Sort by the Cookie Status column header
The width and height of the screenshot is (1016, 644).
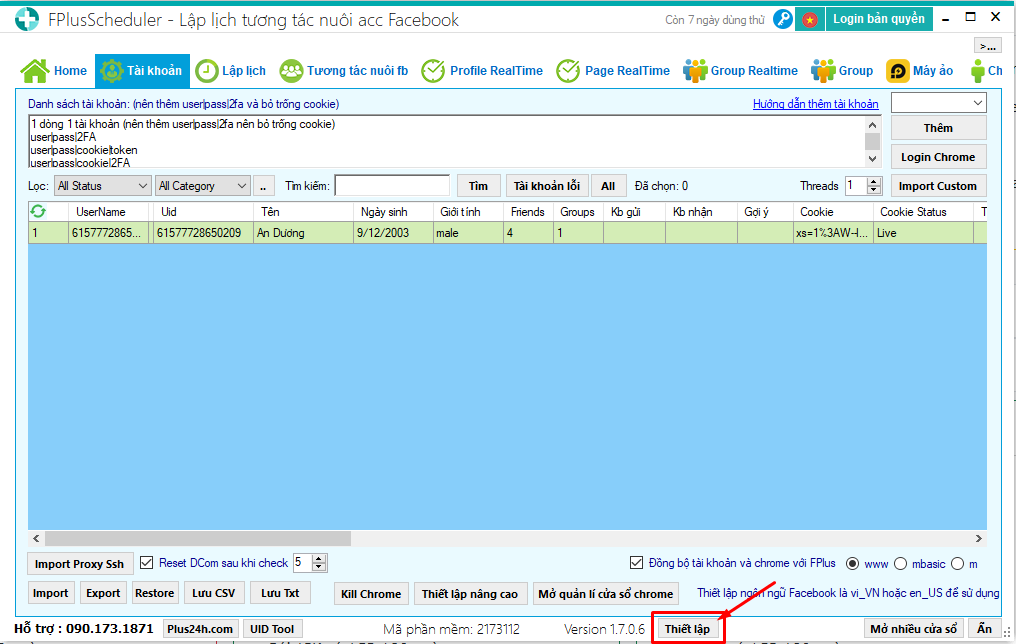(923, 212)
